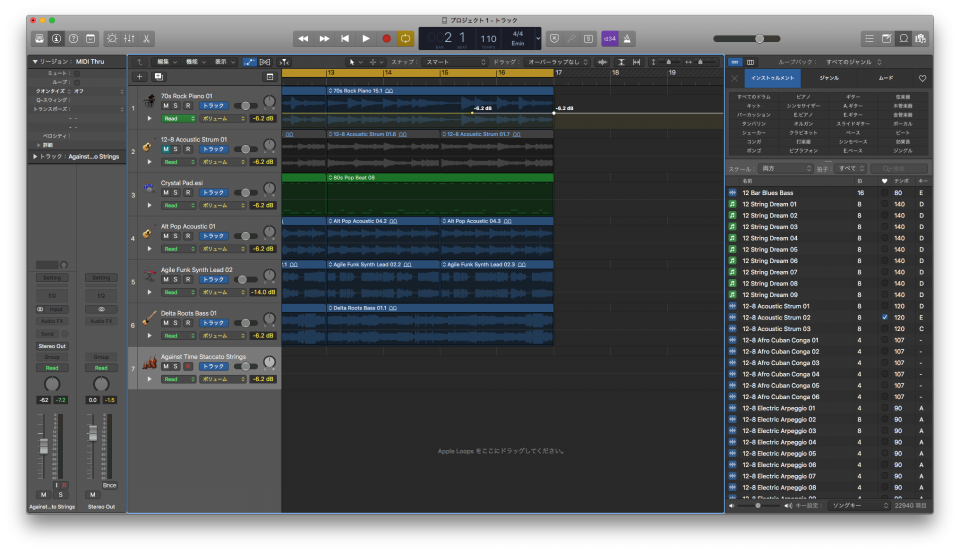Open the Media Browser icon
The height and width of the screenshot is (552, 960).
pyautogui.click(x=921, y=39)
